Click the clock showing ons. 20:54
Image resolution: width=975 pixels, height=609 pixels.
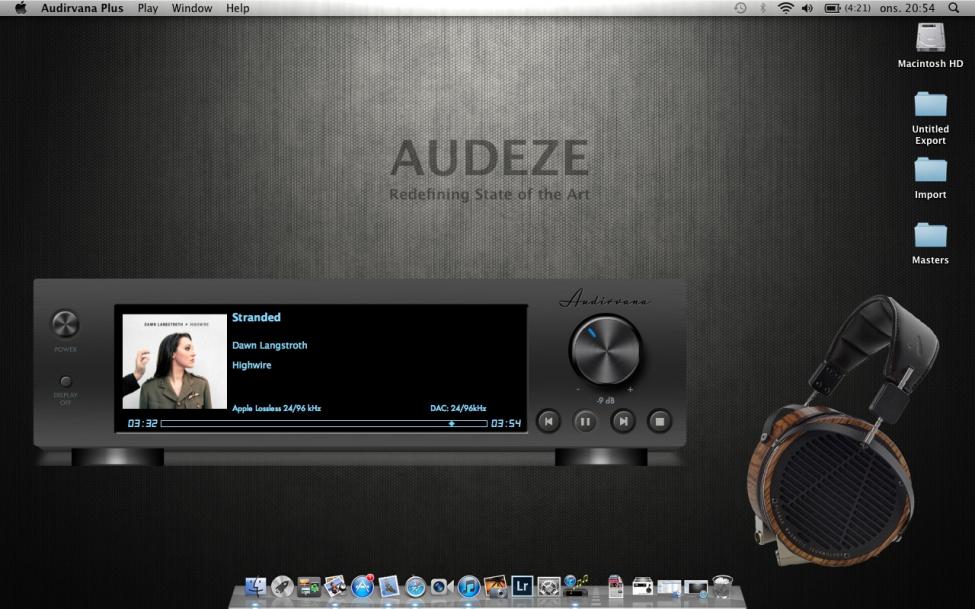[x=907, y=8]
